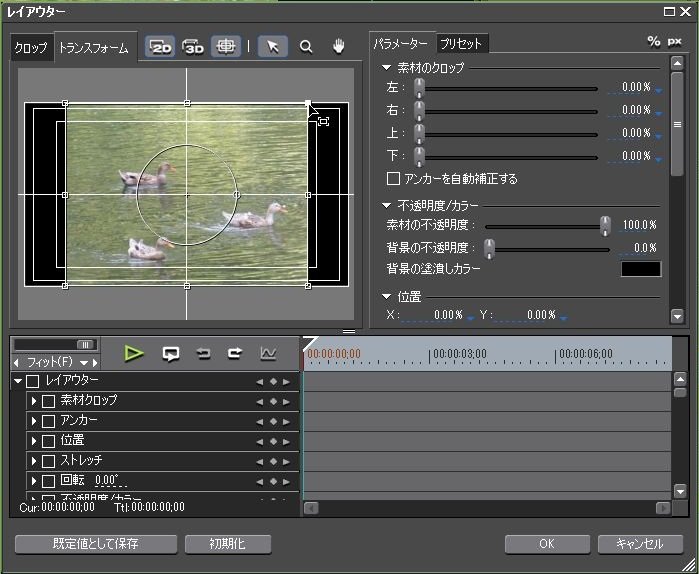Collapse the 位置 parameter section

(387, 296)
